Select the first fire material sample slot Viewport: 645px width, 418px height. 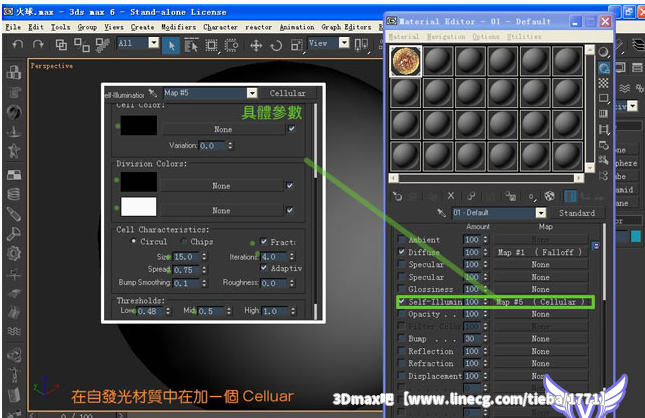click(406, 61)
